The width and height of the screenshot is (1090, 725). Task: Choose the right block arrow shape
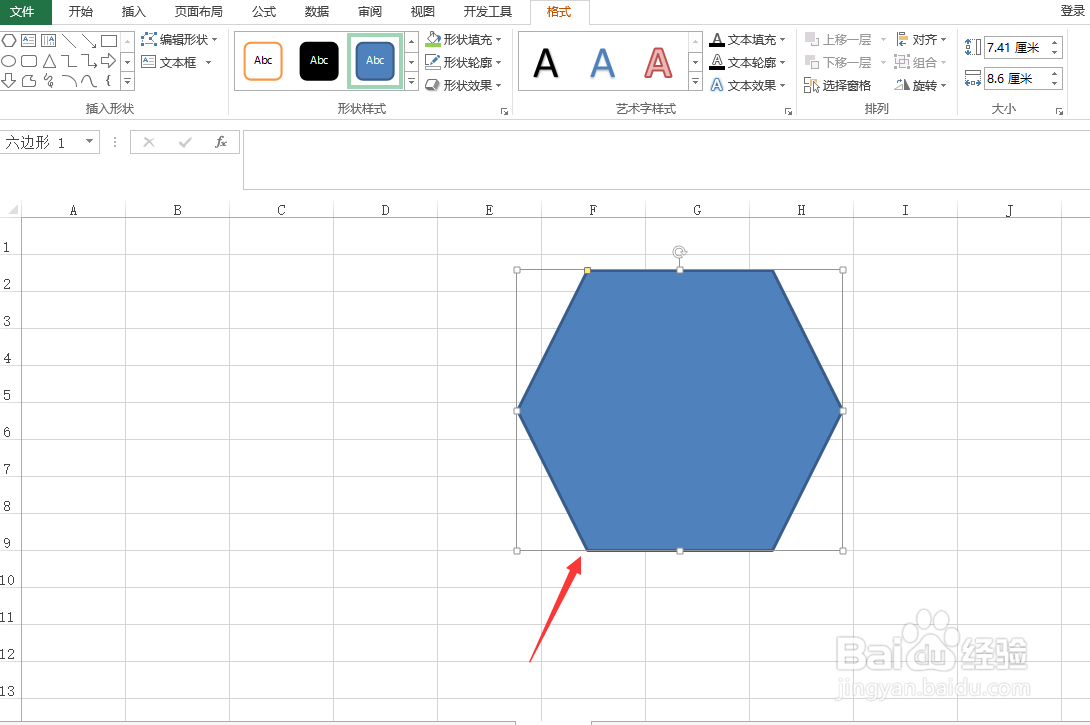pyautogui.click(x=109, y=61)
